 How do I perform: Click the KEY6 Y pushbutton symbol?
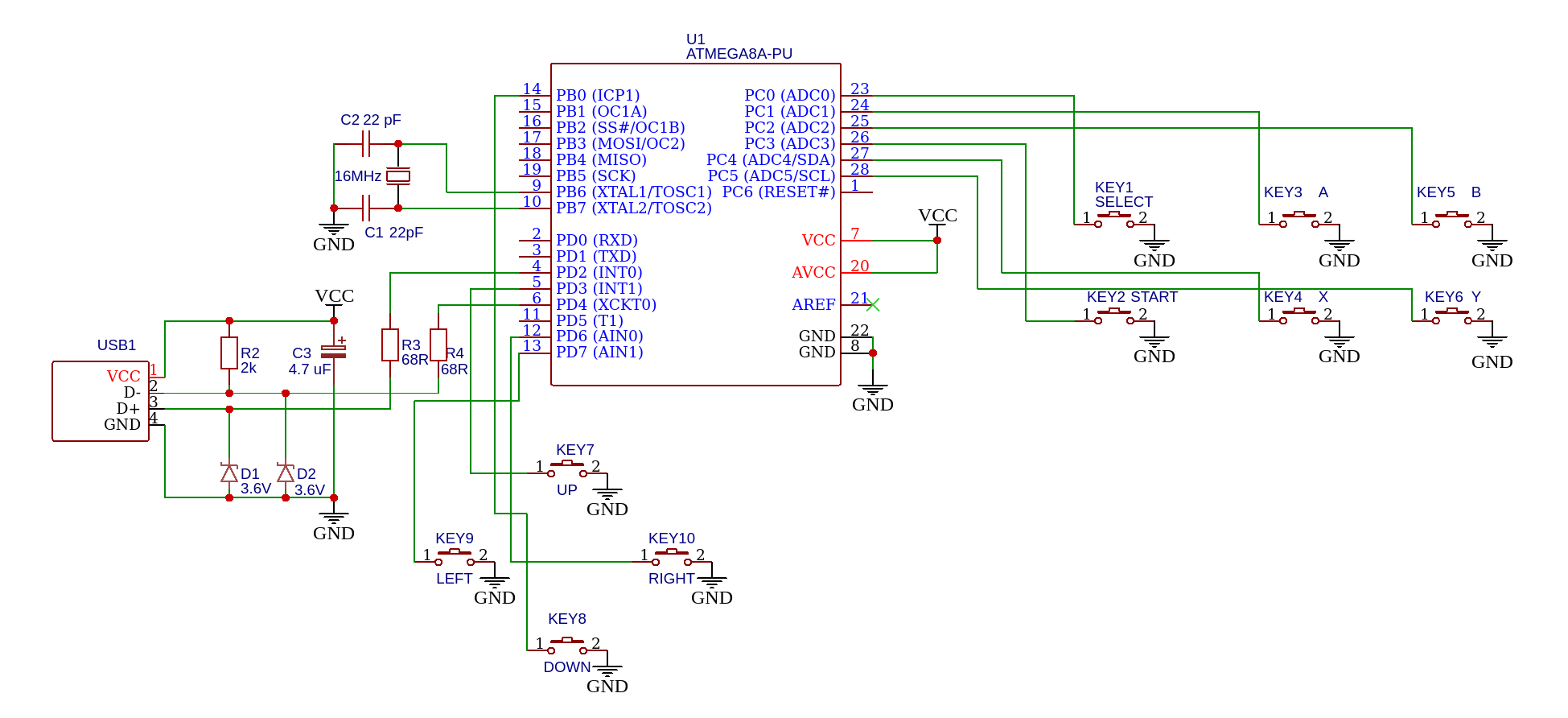1452,316
